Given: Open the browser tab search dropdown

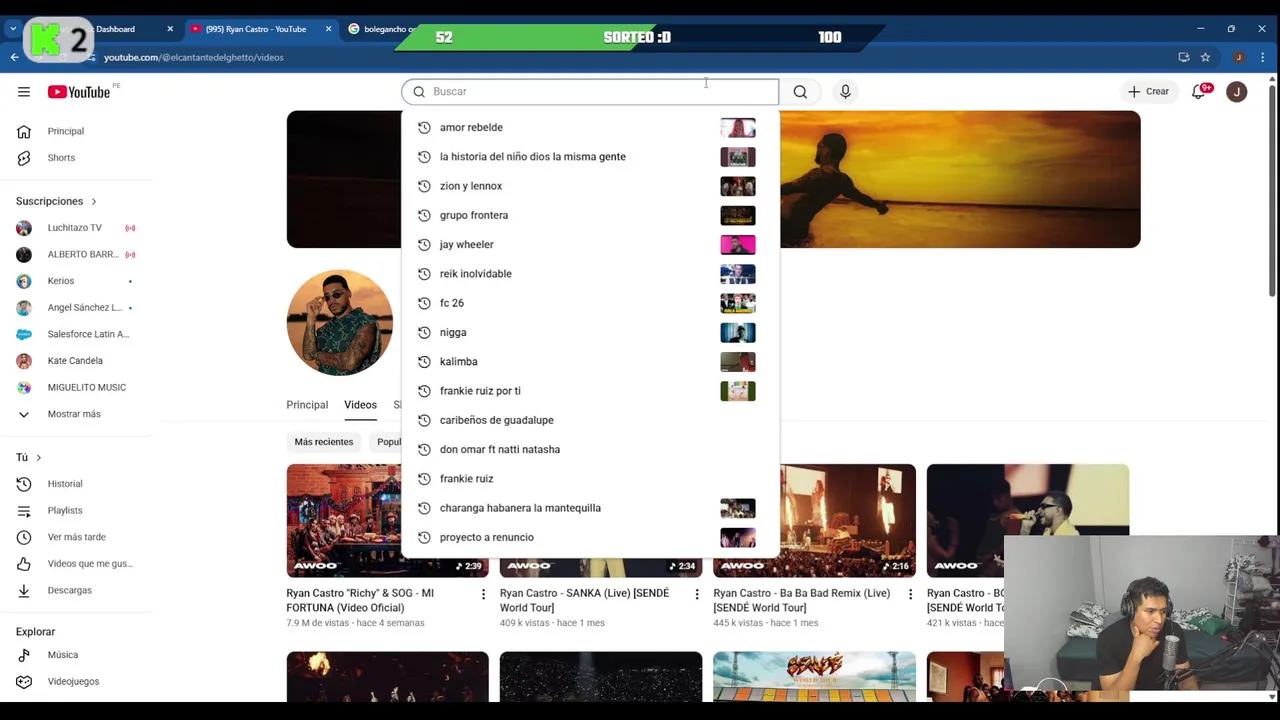Looking at the screenshot, I should coord(13,29).
